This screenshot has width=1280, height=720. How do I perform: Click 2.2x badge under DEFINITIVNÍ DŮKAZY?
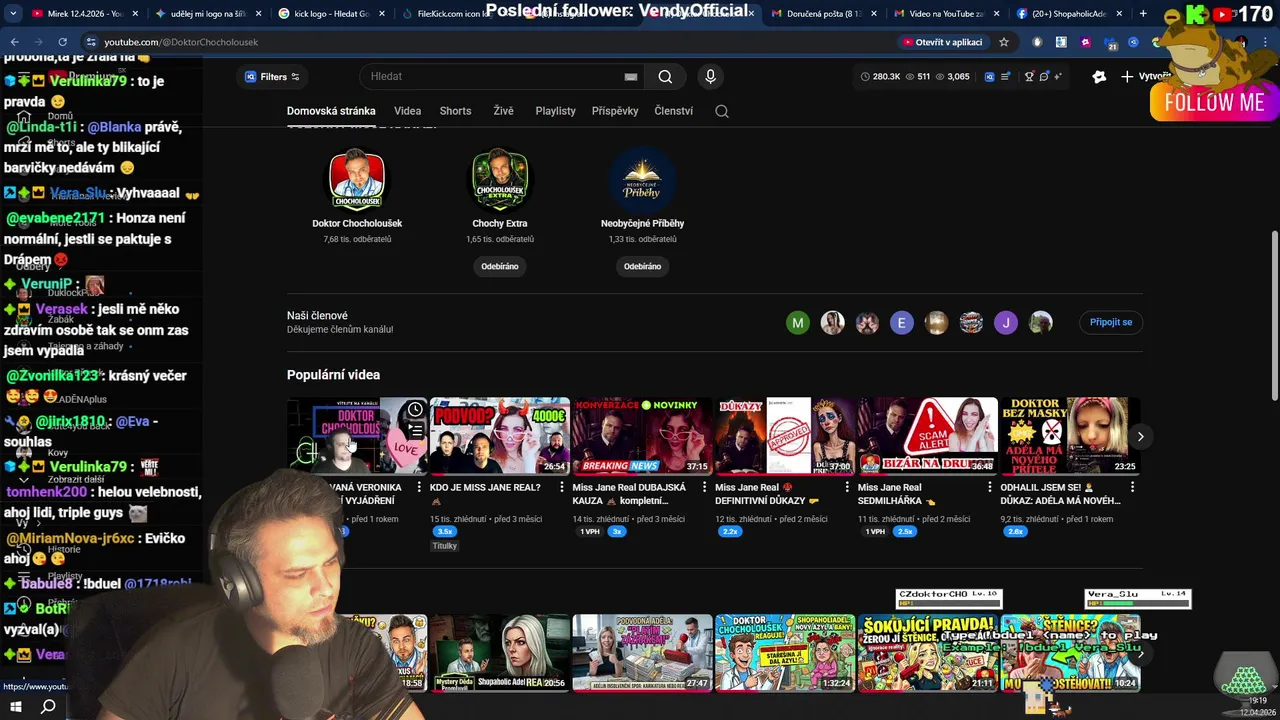point(730,532)
